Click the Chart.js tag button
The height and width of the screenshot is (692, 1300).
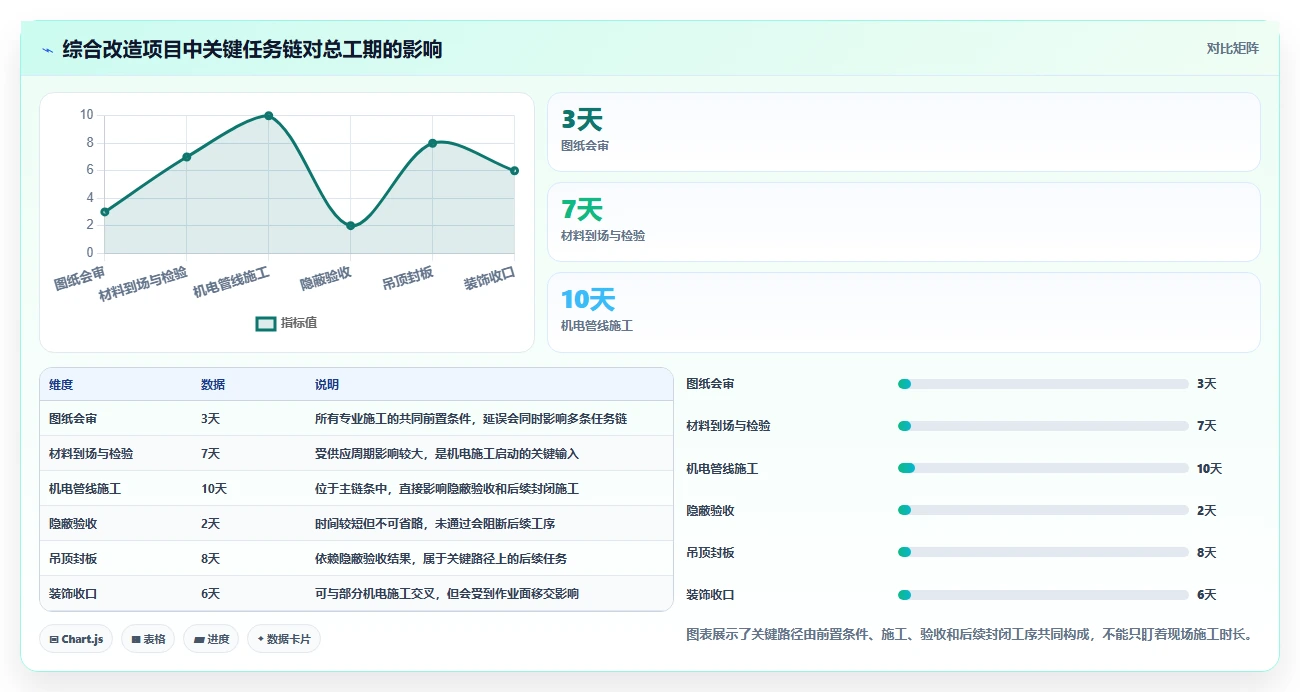(x=76, y=639)
